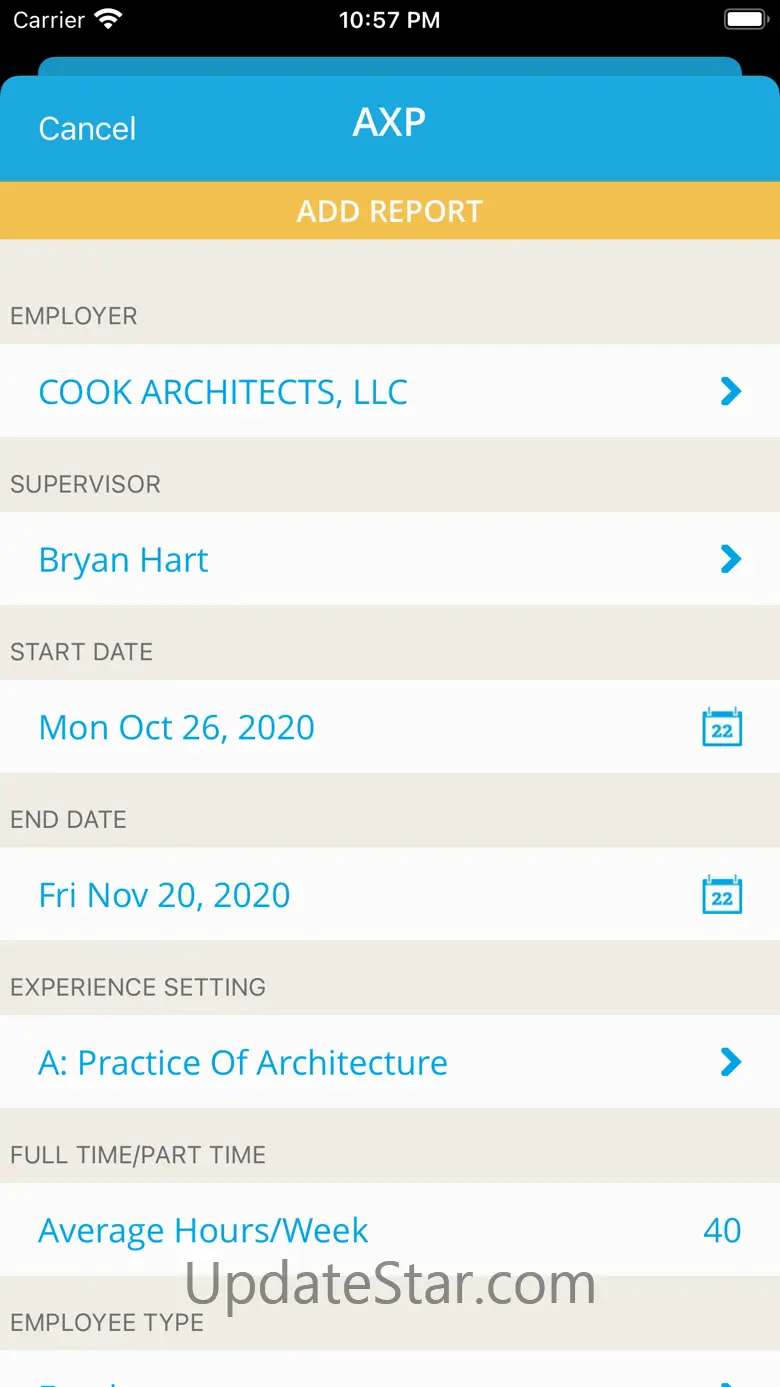Image resolution: width=780 pixels, height=1387 pixels.
Task: Tap the battery indicator icon
Action: coord(744,20)
